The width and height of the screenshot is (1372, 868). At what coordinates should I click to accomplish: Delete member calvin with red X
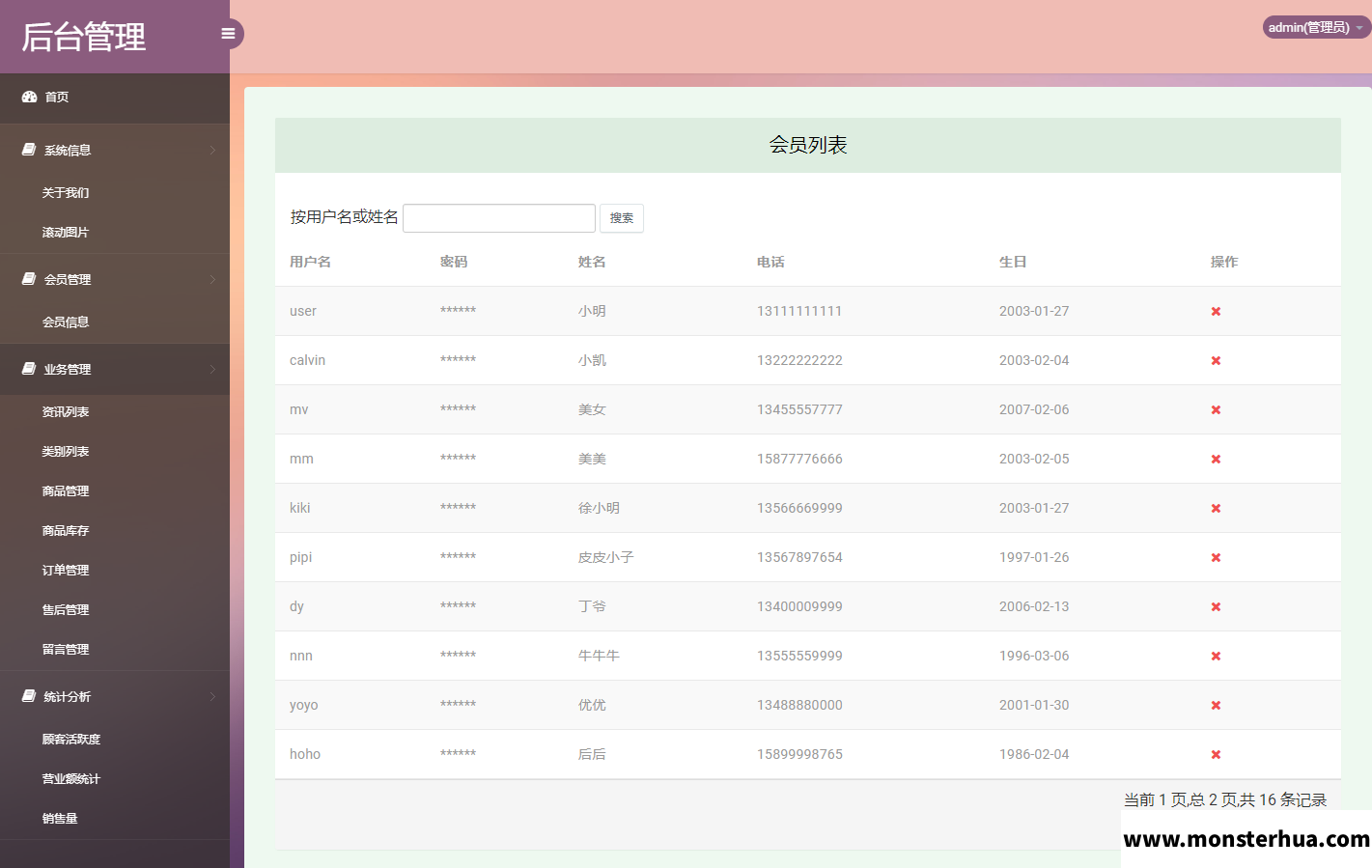click(1216, 360)
